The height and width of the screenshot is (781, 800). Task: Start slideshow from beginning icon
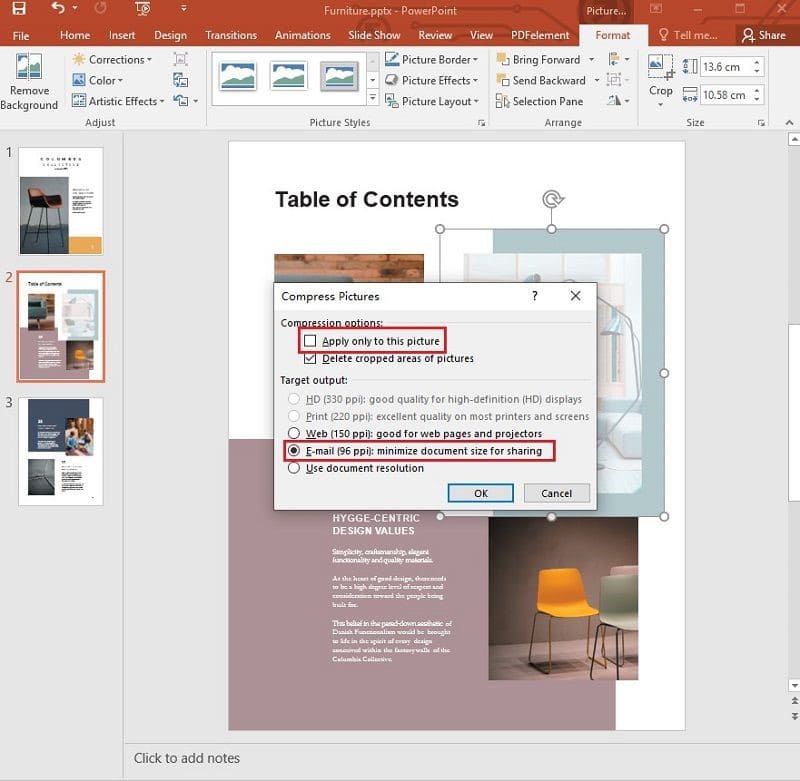pos(143,8)
